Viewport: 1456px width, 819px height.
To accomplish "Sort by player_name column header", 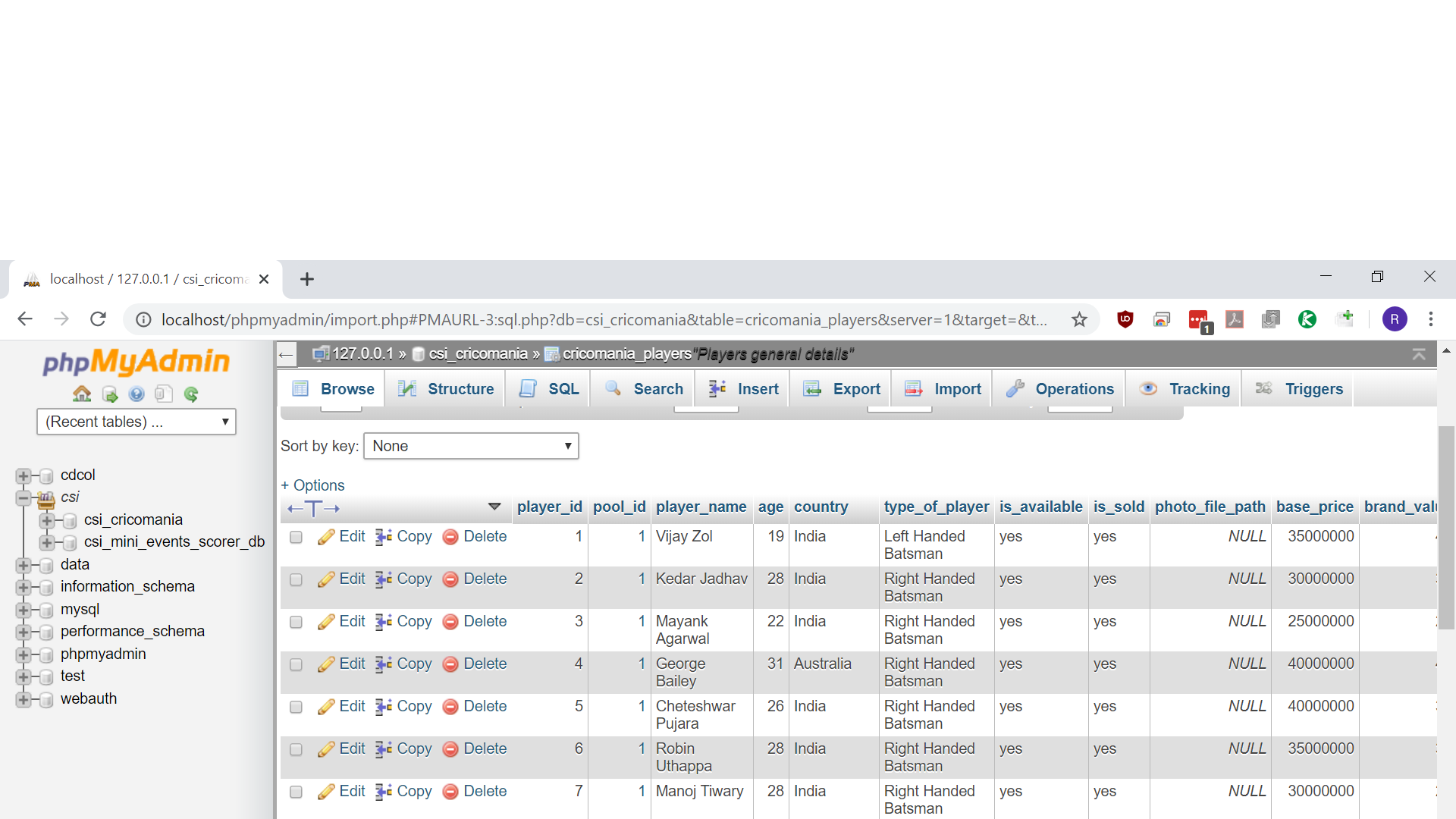I will tap(701, 507).
